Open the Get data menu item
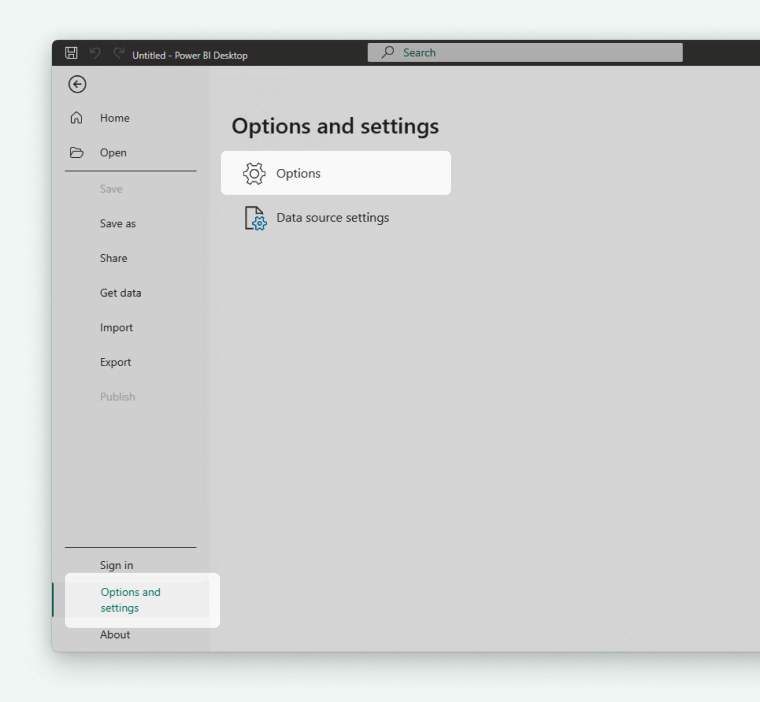Image resolution: width=760 pixels, height=702 pixels. click(x=120, y=293)
